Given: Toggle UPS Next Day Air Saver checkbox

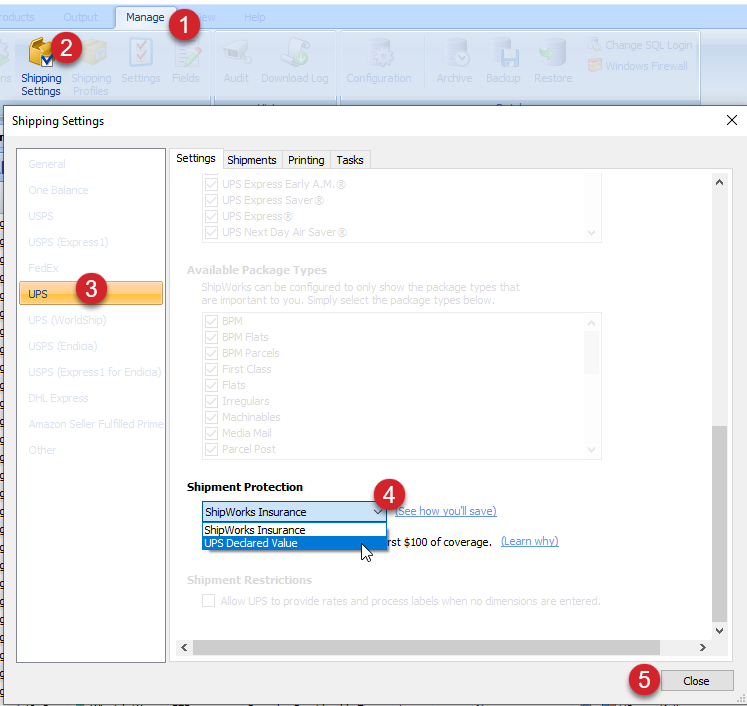Looking at the screenshot, I should (212, 232).
